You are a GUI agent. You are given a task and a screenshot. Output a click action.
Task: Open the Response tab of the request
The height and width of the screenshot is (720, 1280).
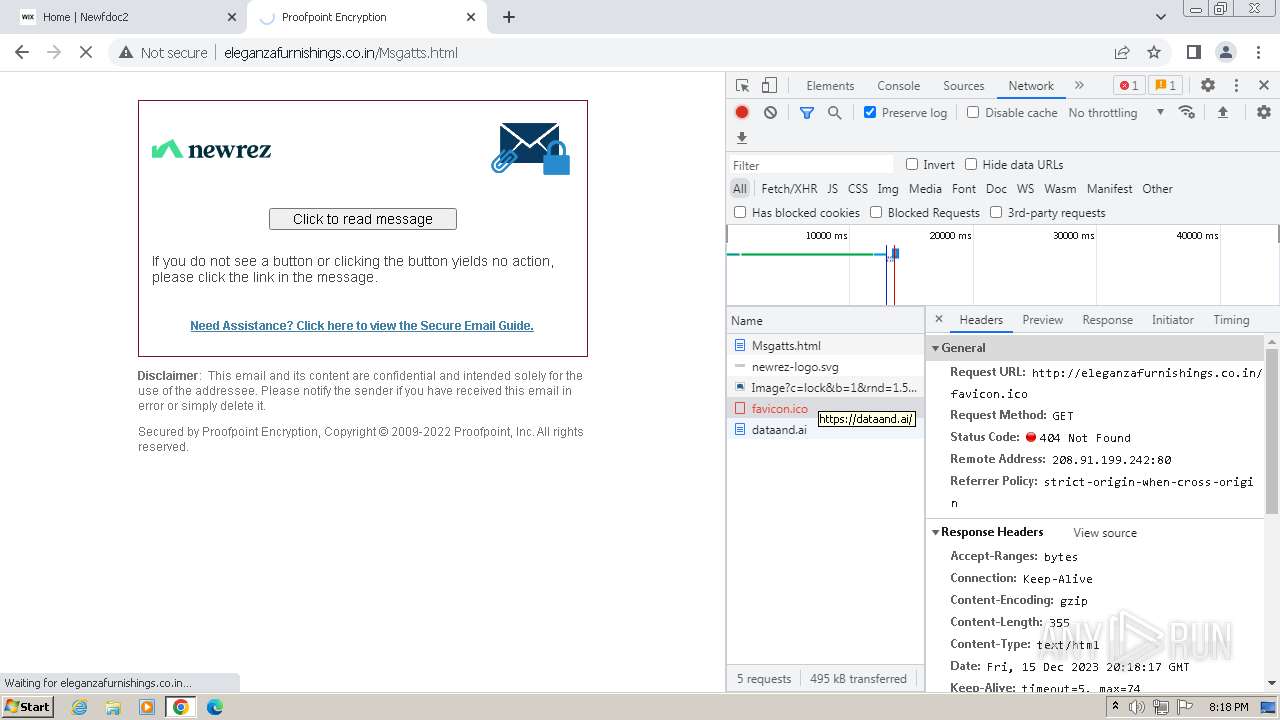pyautogui.click(x=1107, y=320)
